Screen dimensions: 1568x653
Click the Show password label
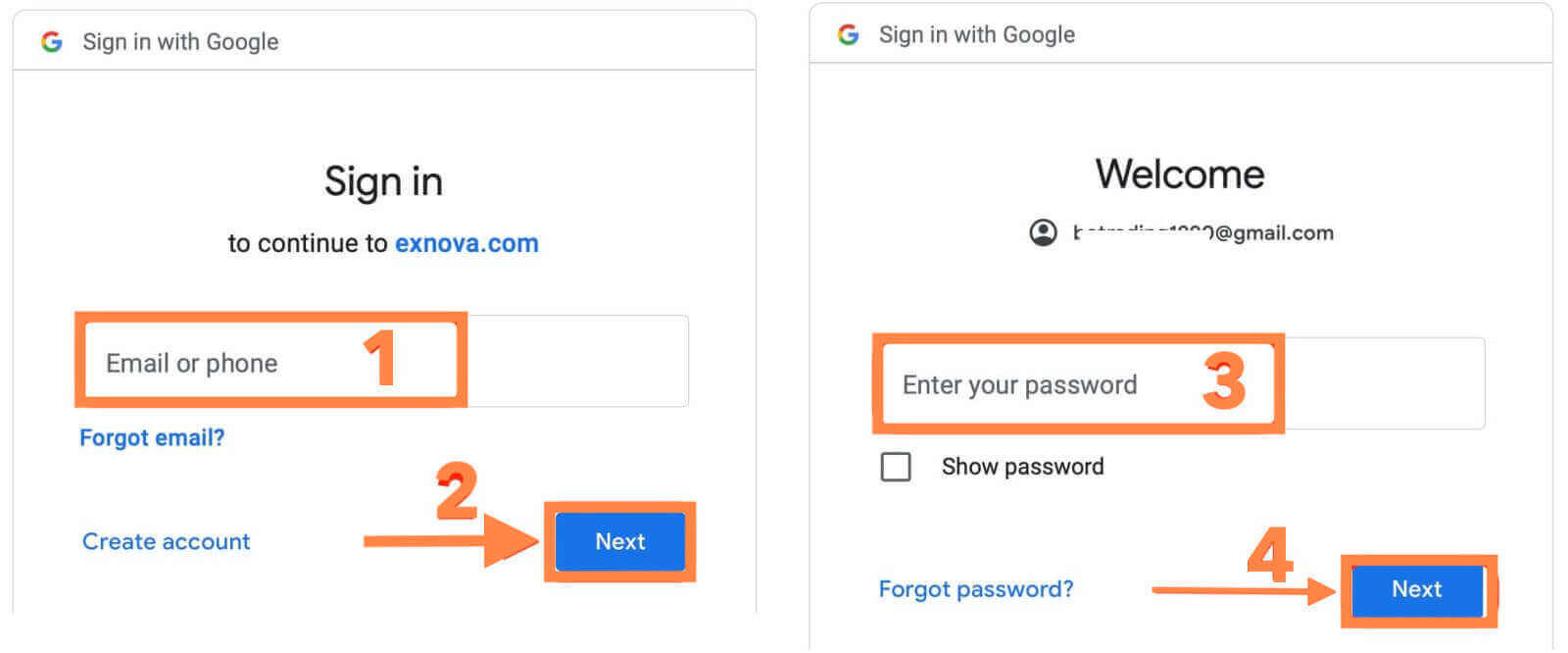pyautogui.click(x=1022, y=467)
